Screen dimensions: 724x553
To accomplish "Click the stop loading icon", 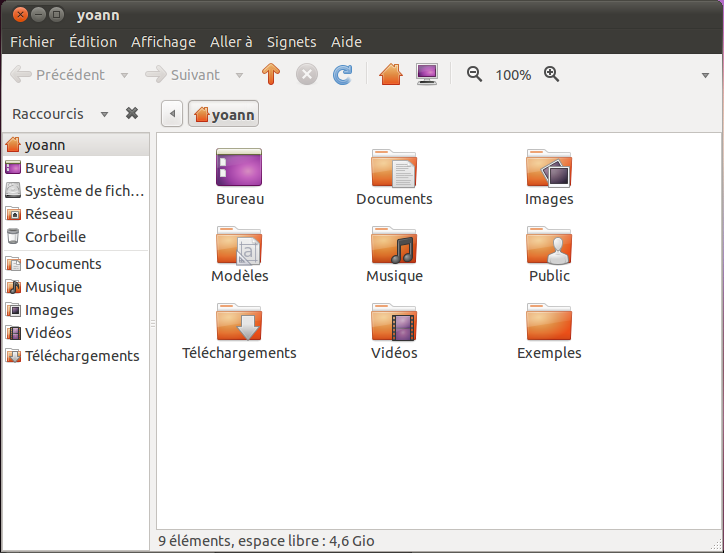I will [307, 74].
